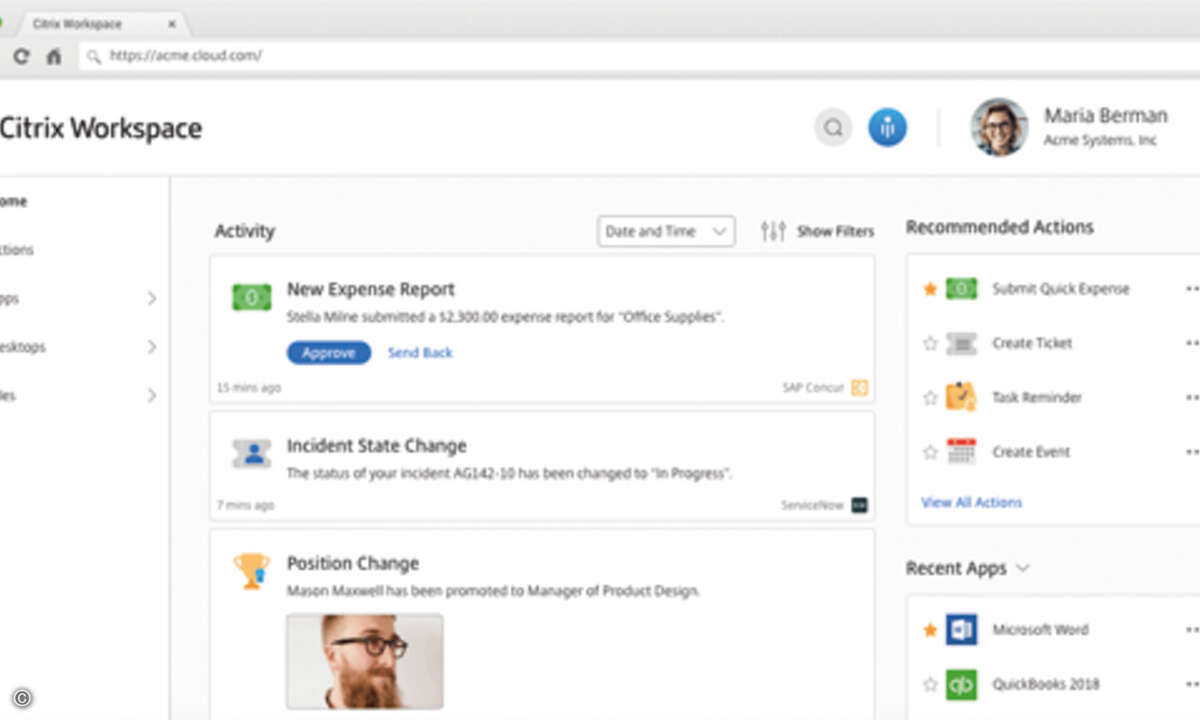Screen dimensions: 1200x720
Task: Click the "Microsoft Word" app name
Action: (1040, 630)
